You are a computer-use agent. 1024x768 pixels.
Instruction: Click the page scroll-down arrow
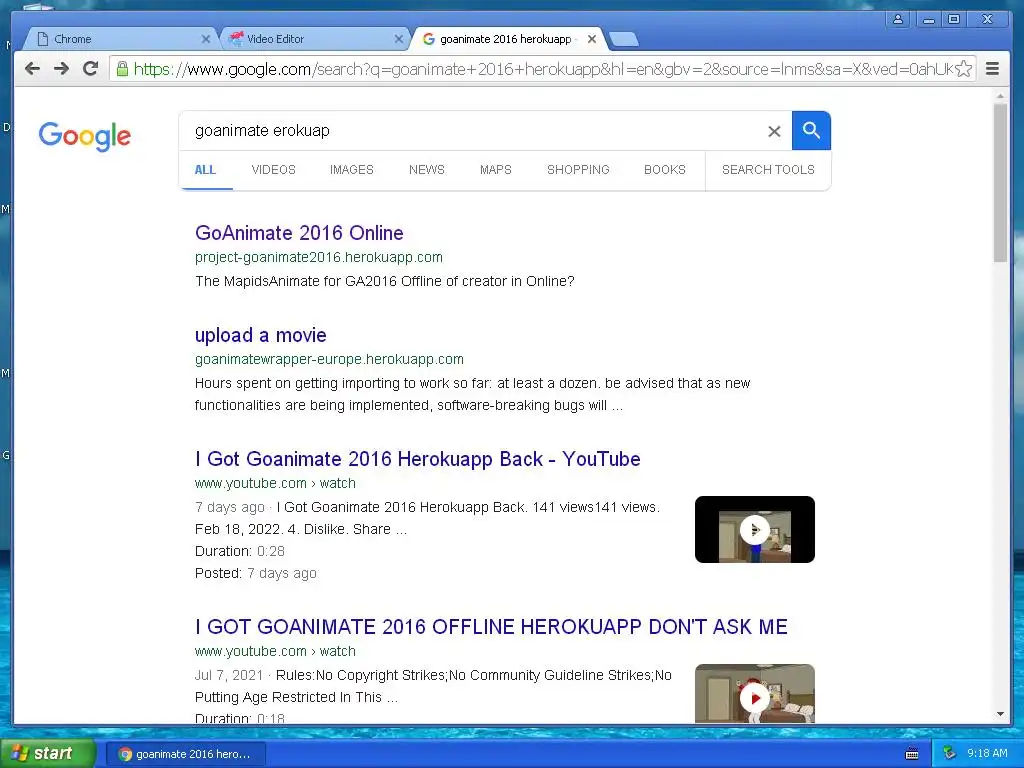(x=1000, y=714)
